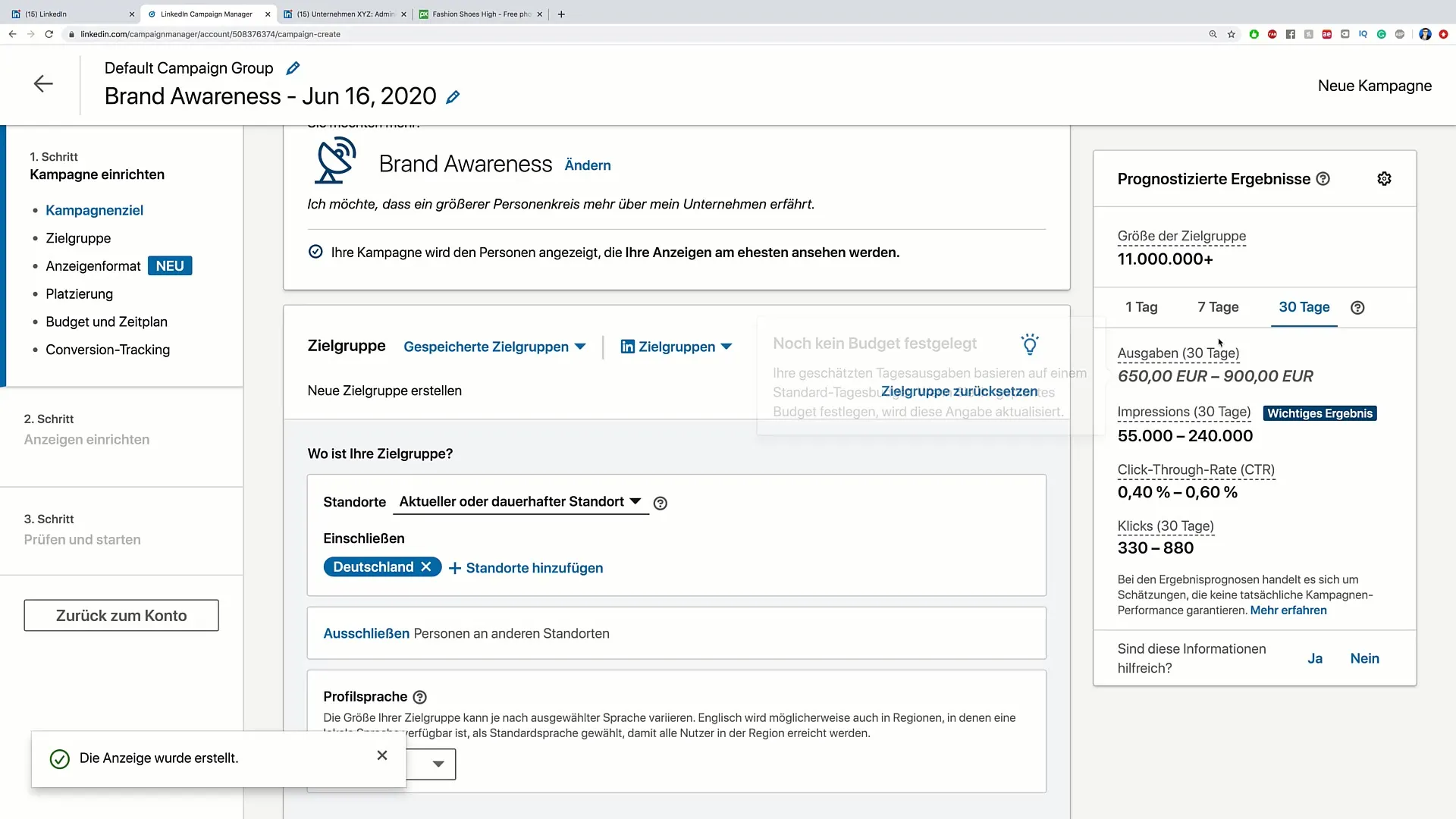The width and height of the screenshot is (1456, 819).
Task: Click Ja to confirm helpful information
Action: point(1315,658)
